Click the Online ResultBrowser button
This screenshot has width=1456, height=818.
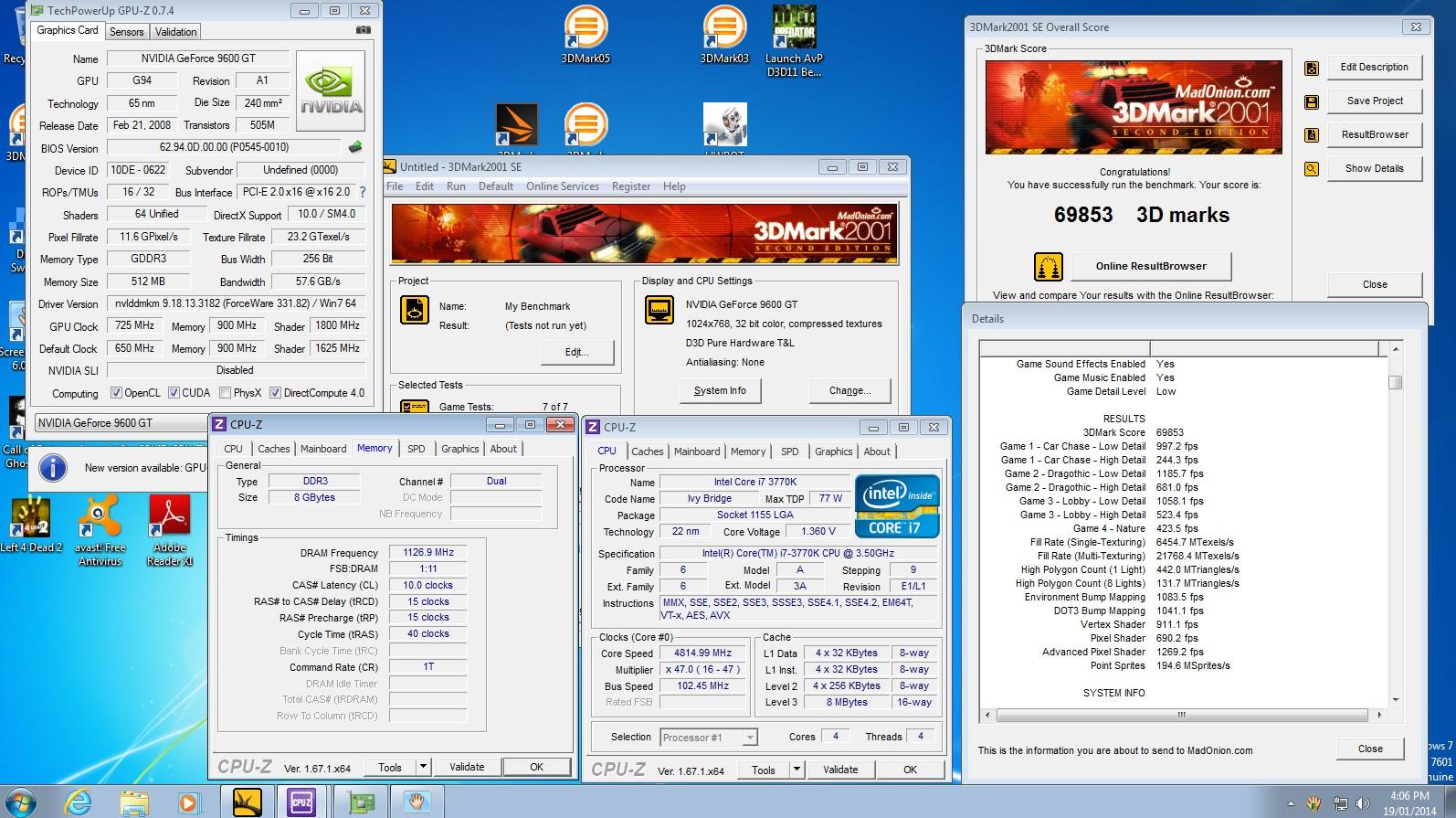click(1151, 266)
